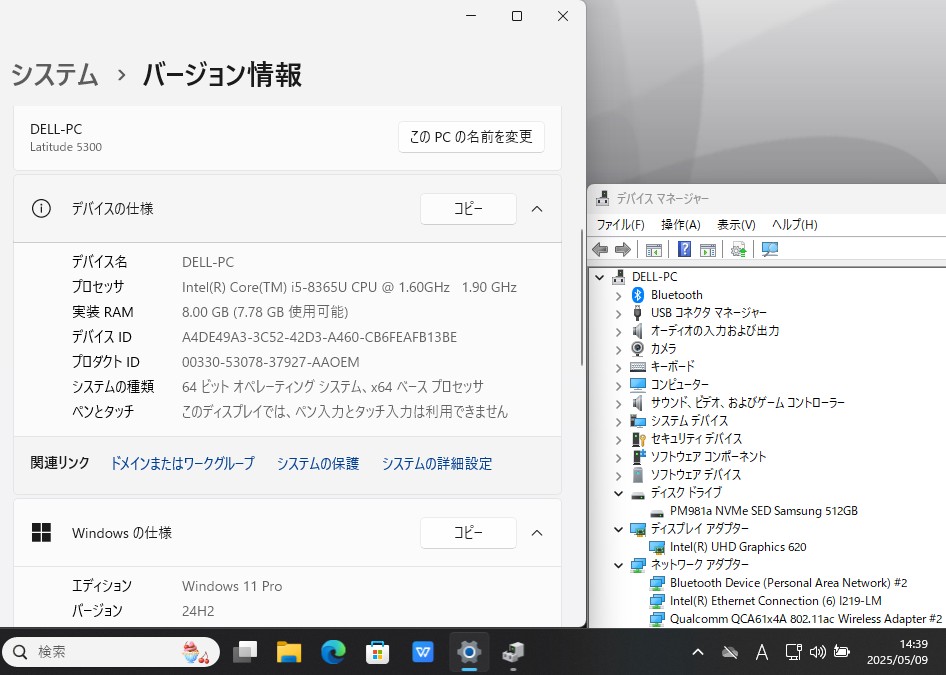The height and width of the screenshot is (675, 946).
Task: Select the オーディオの入力および出力 speaker icon
Action: click(x=638, y=331)
